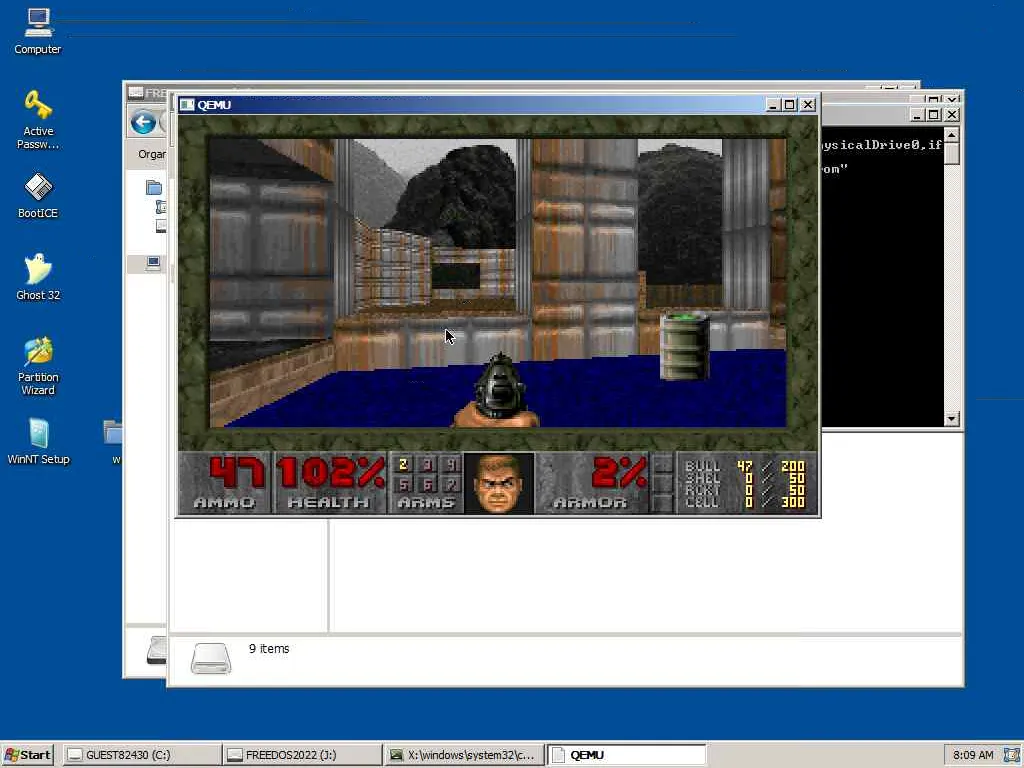Viewport: 1024px width, 768px height.
Task: Click the ARMS weapon slots panel
Action: pyautogui.click(x=426, y=482)
